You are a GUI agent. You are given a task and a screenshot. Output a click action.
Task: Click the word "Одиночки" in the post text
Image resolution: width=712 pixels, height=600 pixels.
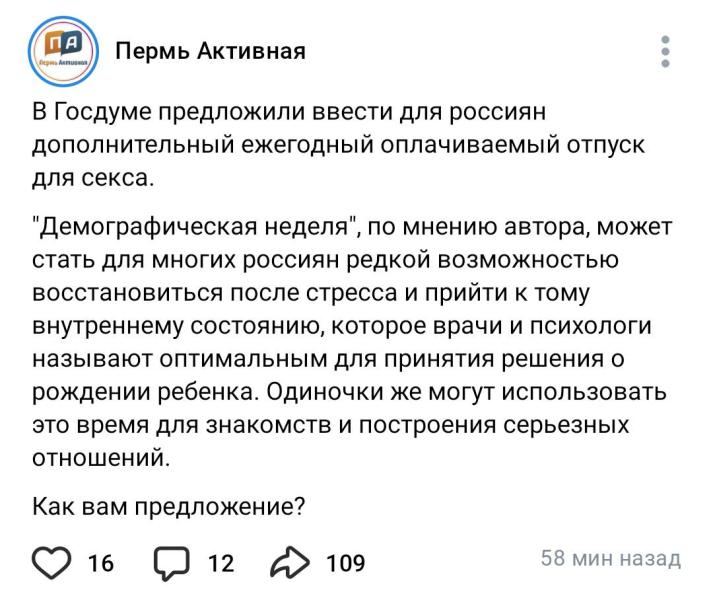point(325,392)
